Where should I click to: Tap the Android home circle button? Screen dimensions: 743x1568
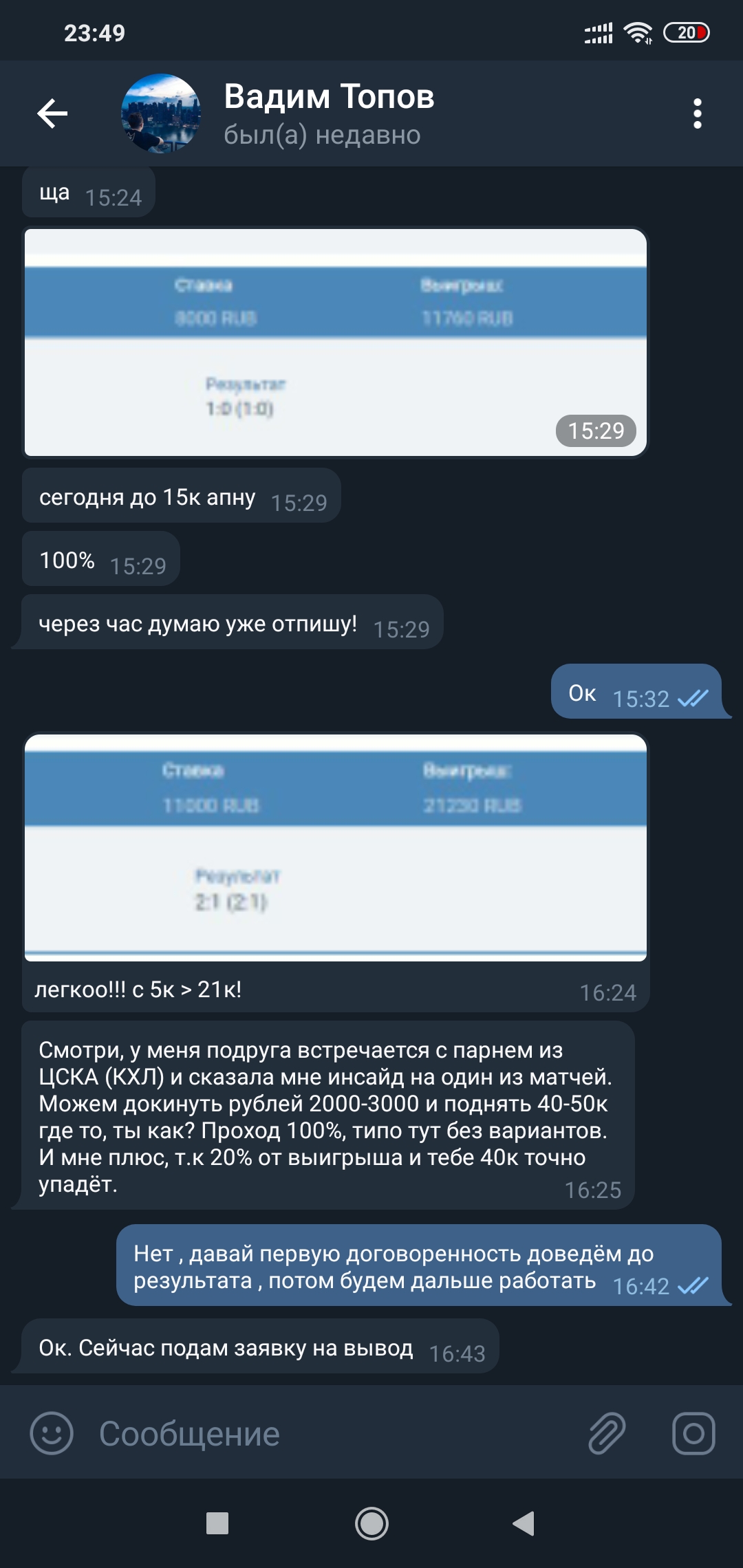coord(371,1523)
